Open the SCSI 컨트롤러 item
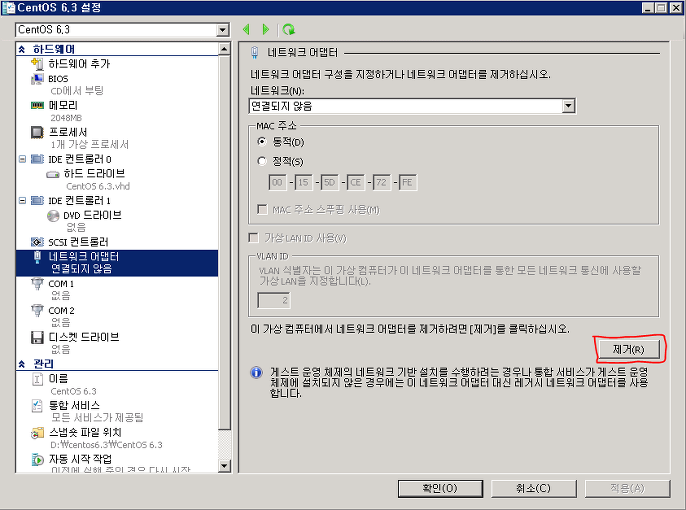 [78, 242]
